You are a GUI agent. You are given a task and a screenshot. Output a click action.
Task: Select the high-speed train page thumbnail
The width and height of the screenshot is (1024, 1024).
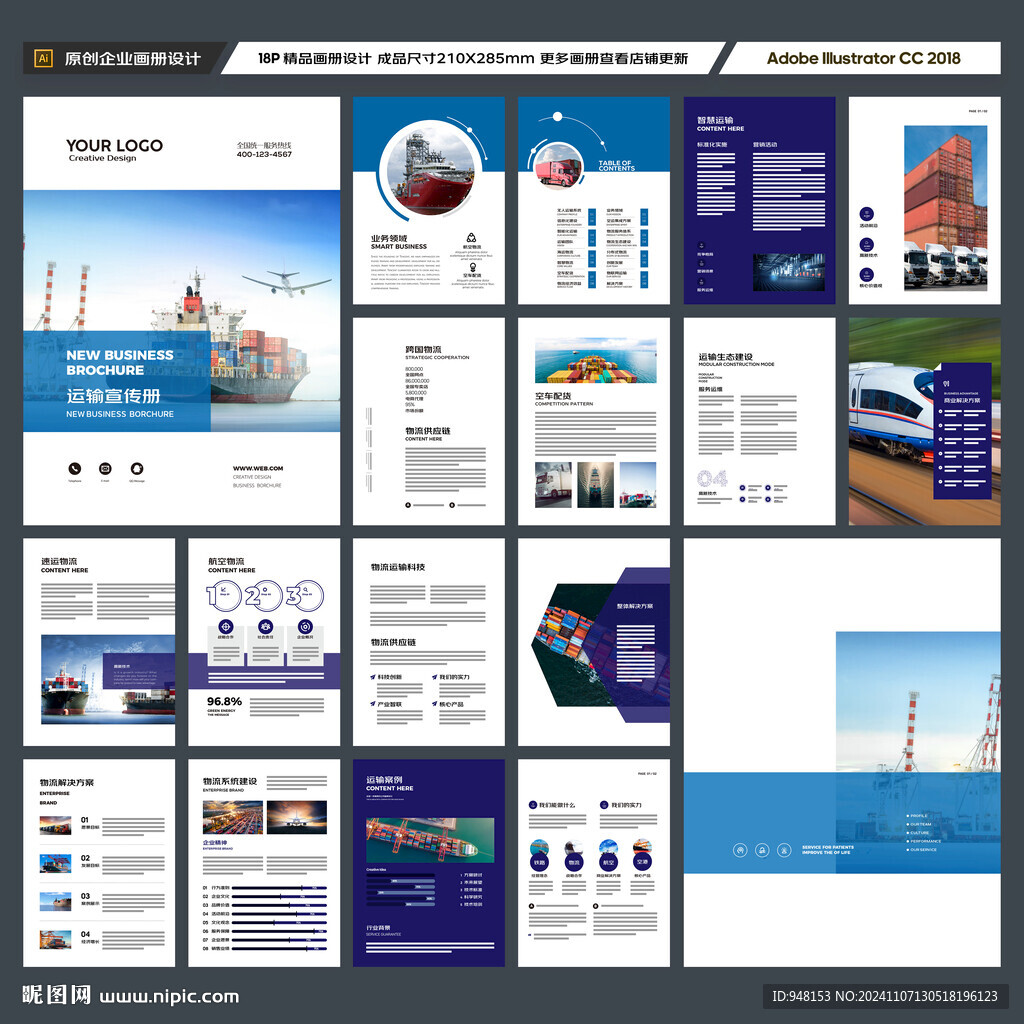925,421
